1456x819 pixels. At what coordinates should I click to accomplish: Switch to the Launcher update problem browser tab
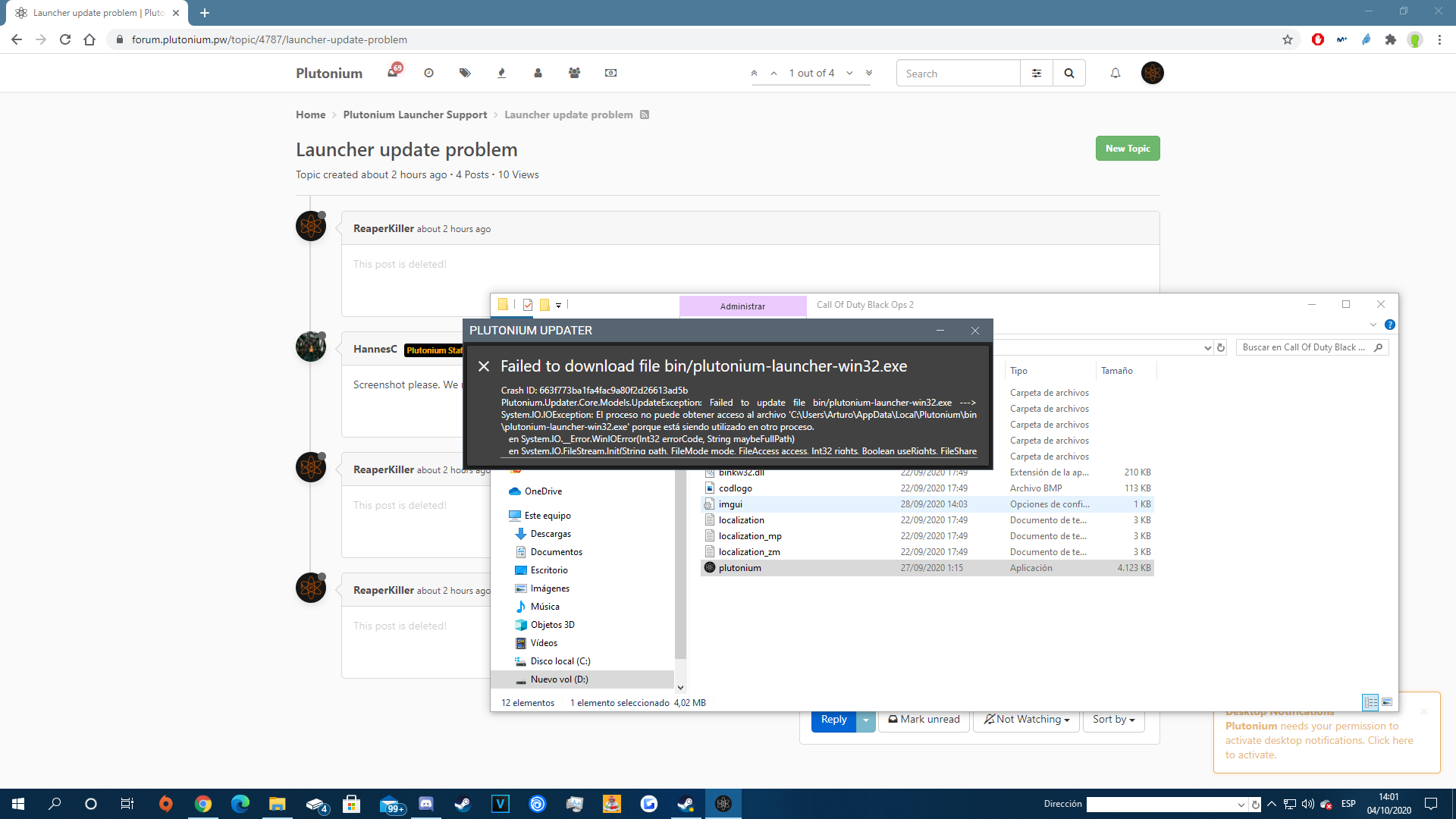point(97,13)
